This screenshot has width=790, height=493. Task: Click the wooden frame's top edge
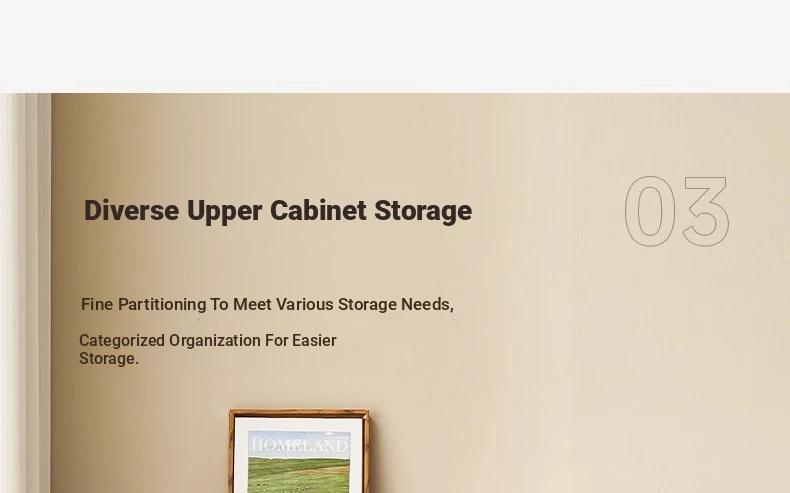click(x=299, y=413)
